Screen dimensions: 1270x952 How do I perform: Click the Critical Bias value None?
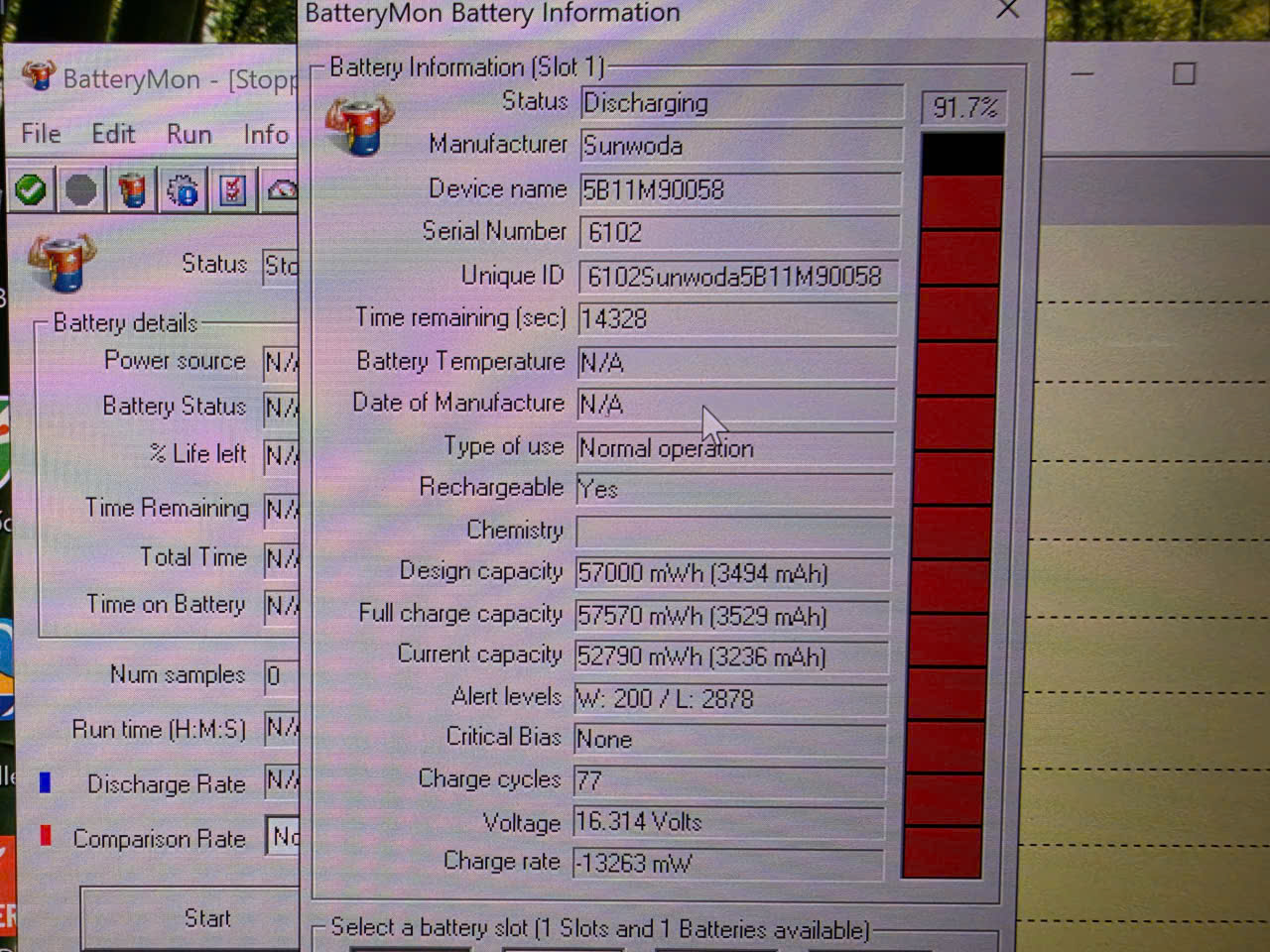(730, 740)
